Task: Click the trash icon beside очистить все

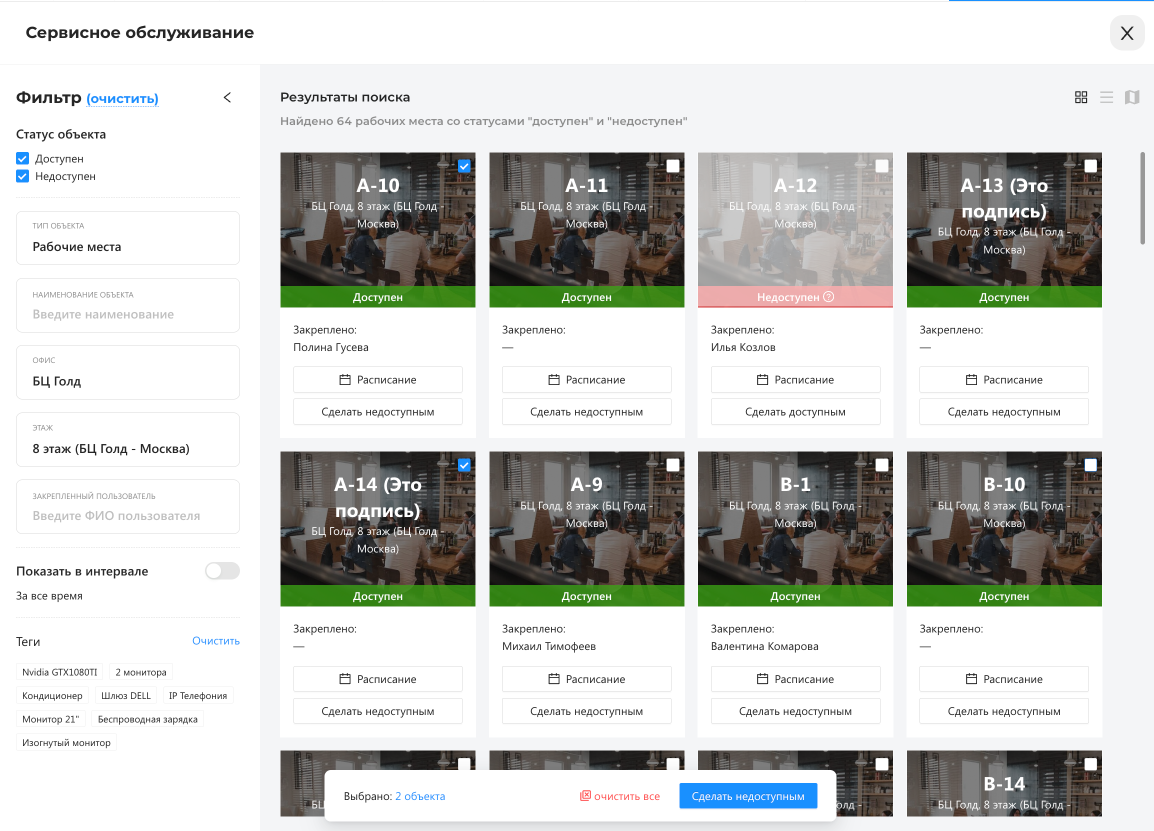Action: pyautogui.click(x=586, y=796)
